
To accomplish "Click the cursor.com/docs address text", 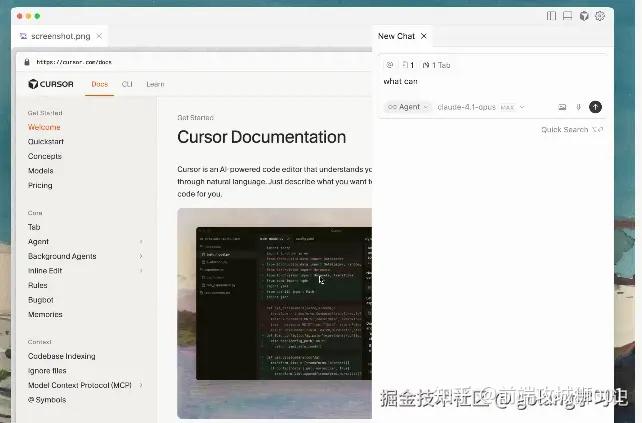I will point(74,62).
